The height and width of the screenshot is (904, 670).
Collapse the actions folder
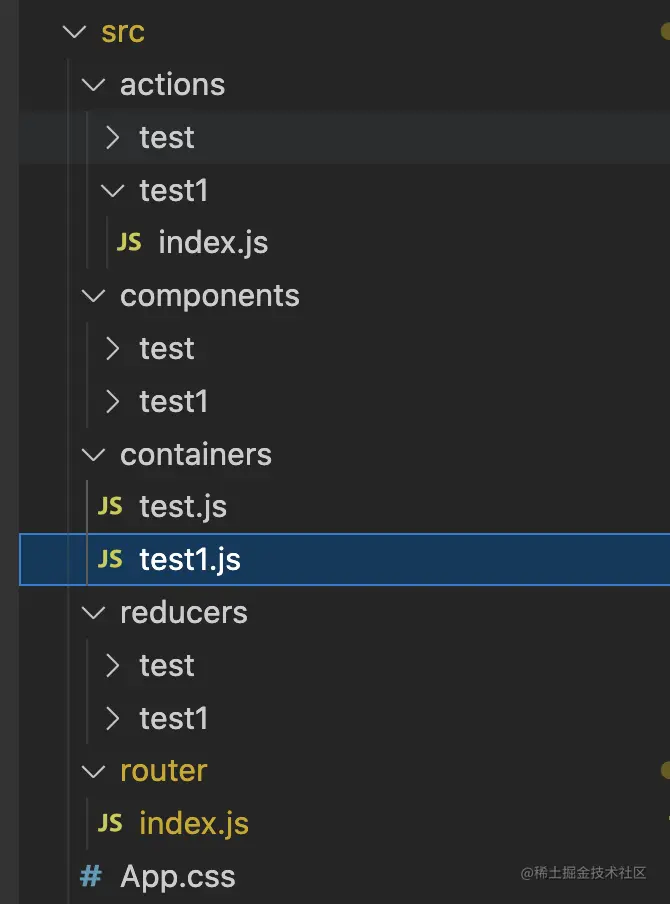tap(94, 85)
